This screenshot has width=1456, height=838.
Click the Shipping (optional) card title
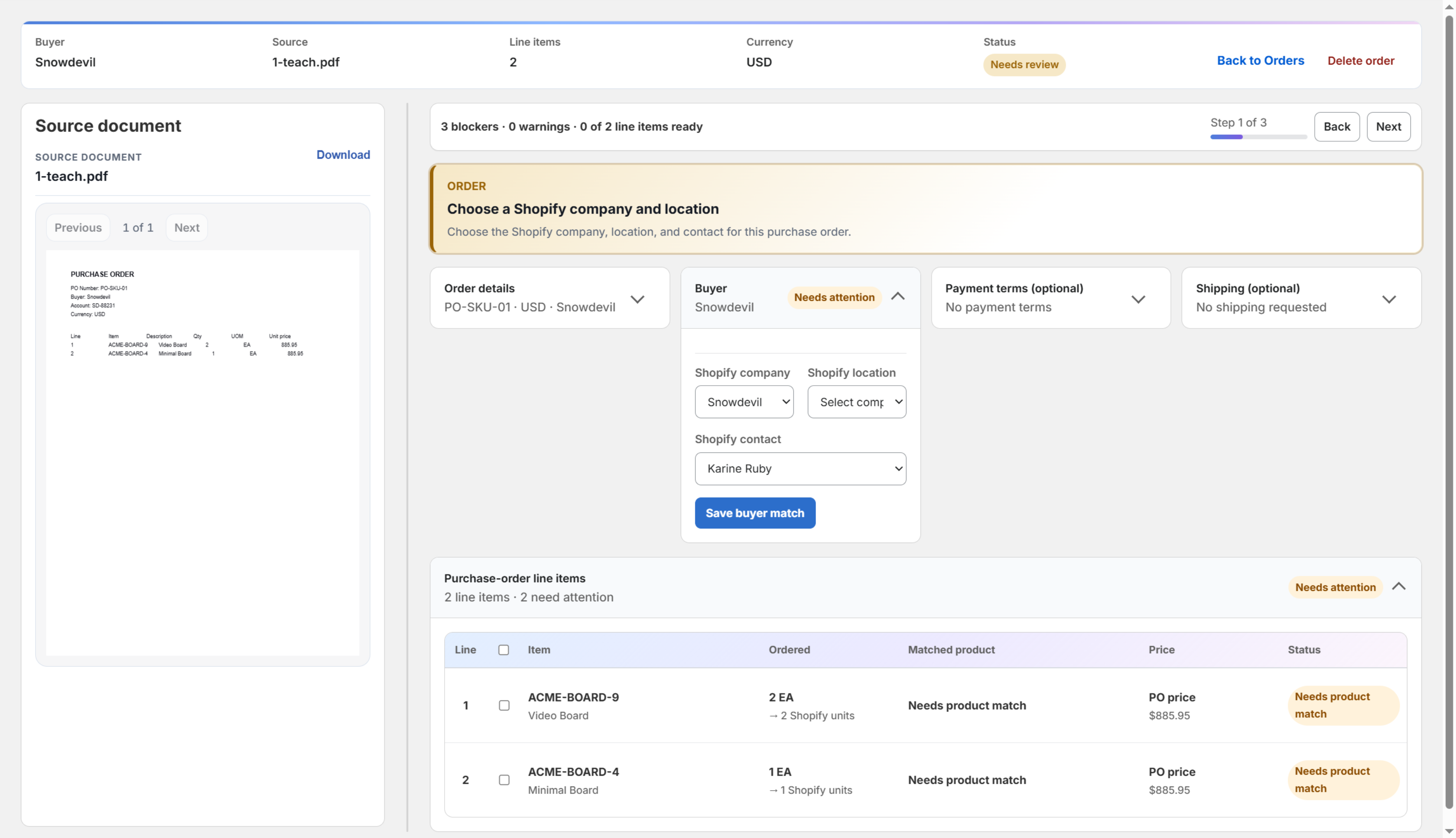1248,288
